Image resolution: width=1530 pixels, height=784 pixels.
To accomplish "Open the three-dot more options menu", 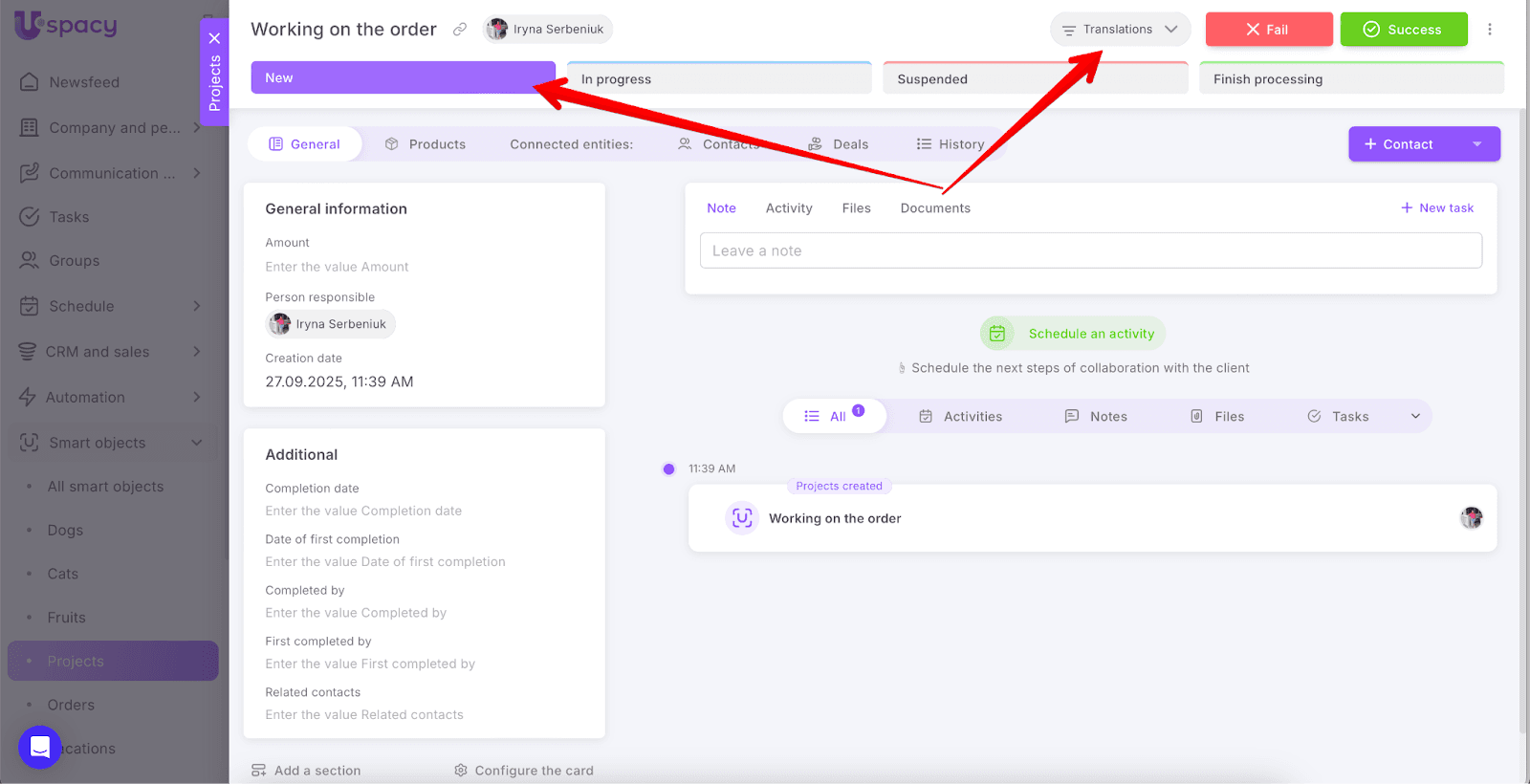I will tap(1489, 30).
